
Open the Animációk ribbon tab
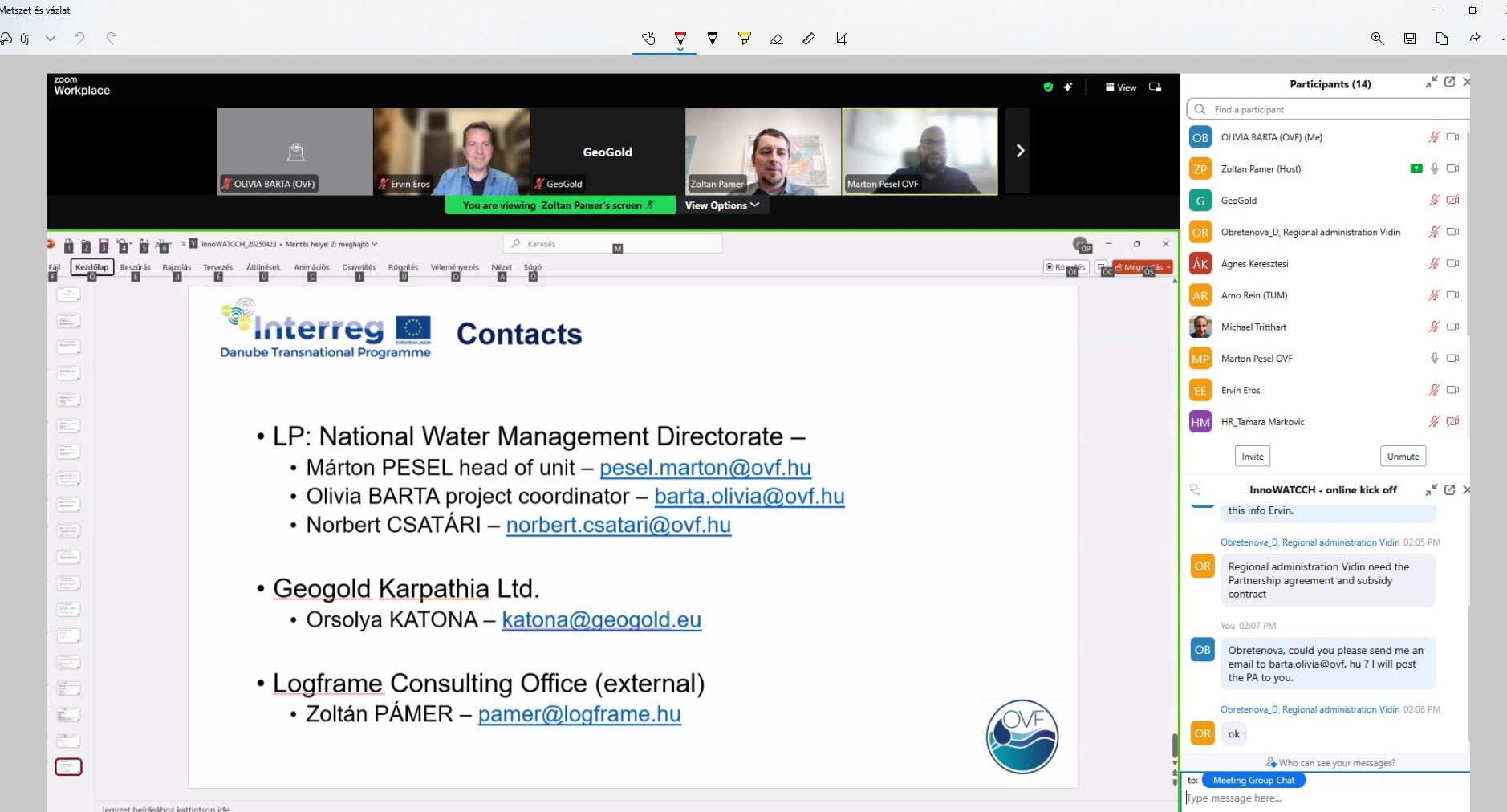coord(312,267)
